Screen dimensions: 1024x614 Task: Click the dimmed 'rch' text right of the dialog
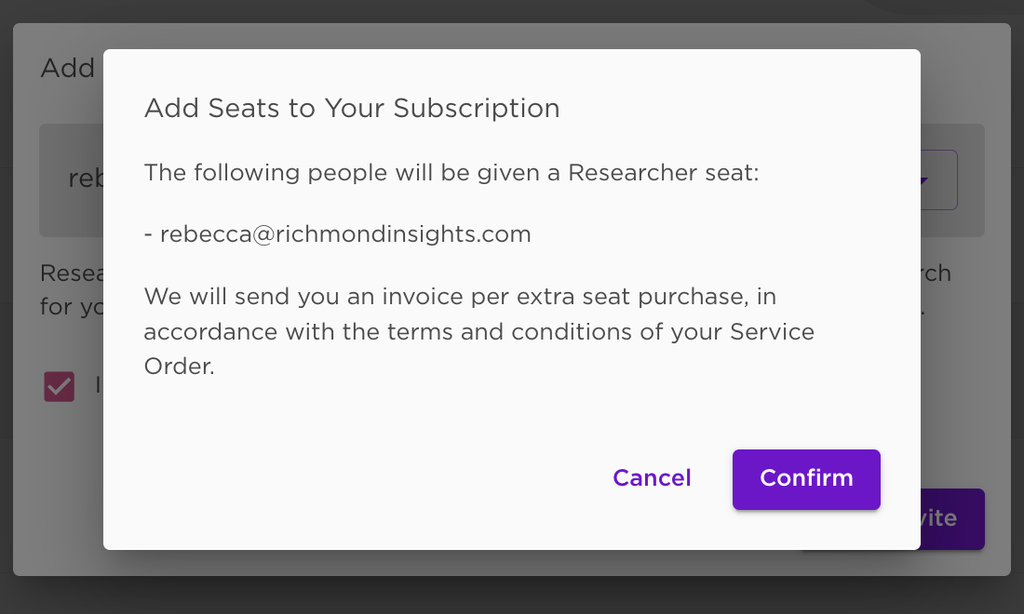[936, 273]
